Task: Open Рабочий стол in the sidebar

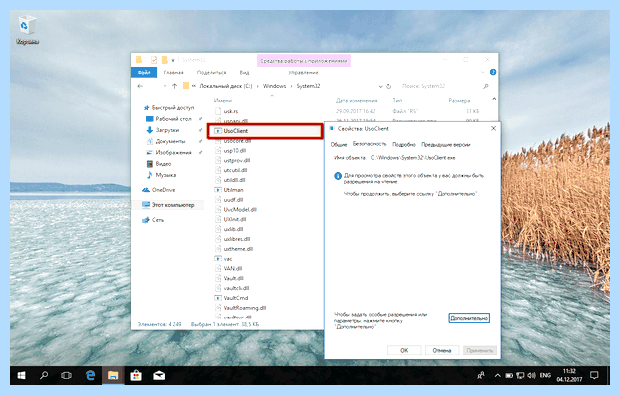Action: (x=169, y=119)
